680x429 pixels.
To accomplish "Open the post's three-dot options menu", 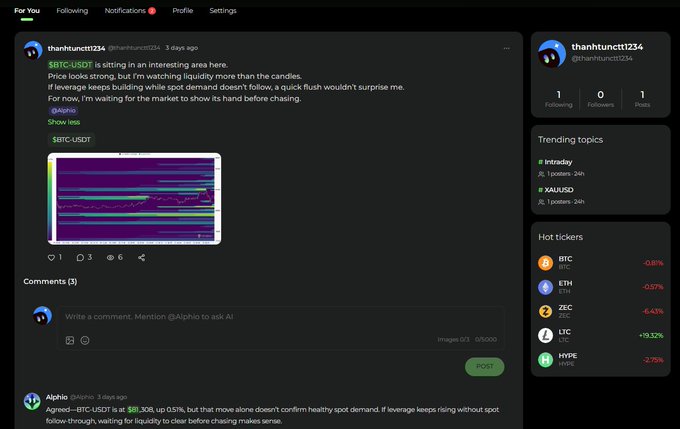I will tap(507, 48).
